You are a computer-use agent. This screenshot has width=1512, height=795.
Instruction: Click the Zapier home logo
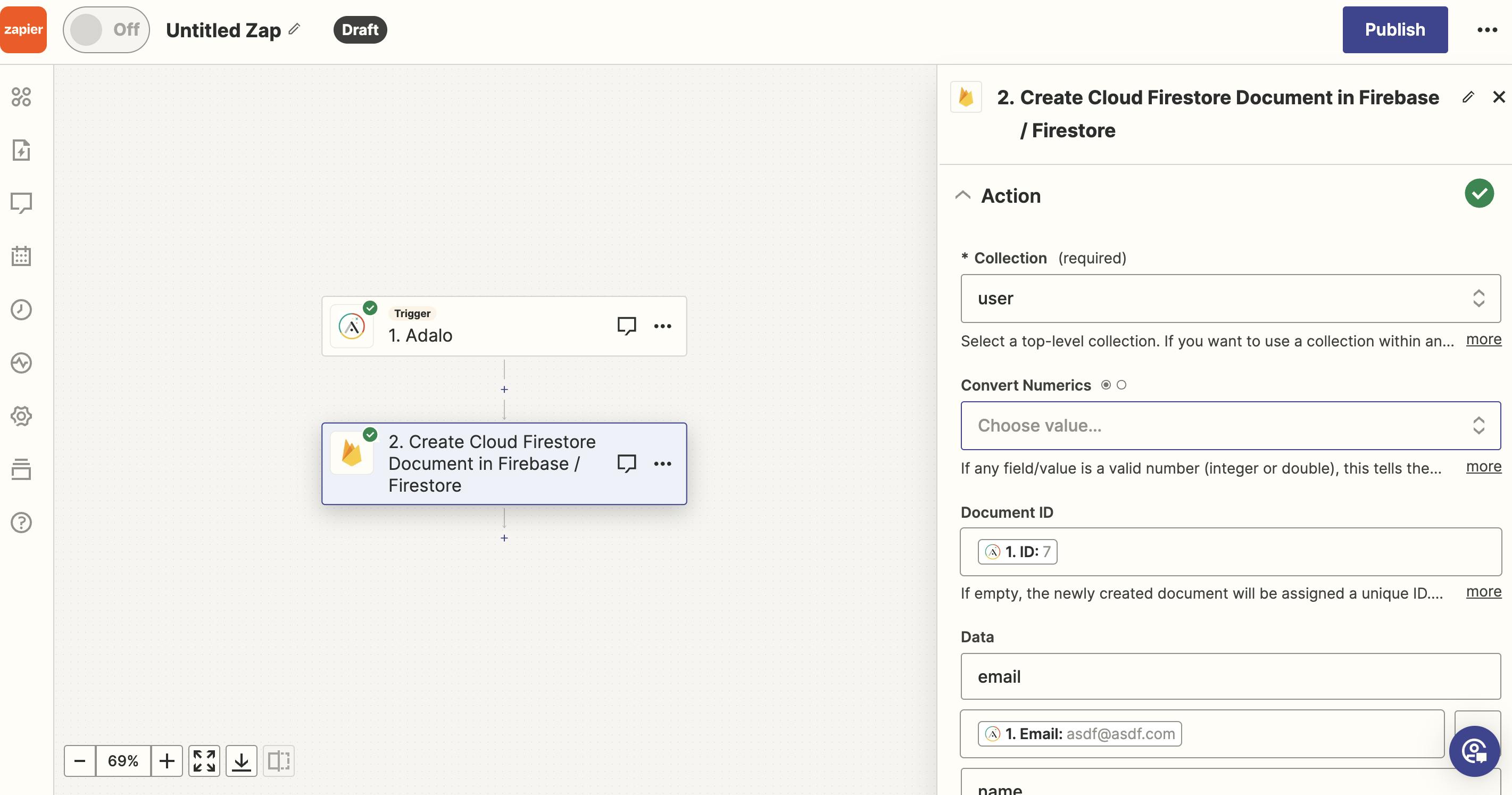(x=23, y=29)
